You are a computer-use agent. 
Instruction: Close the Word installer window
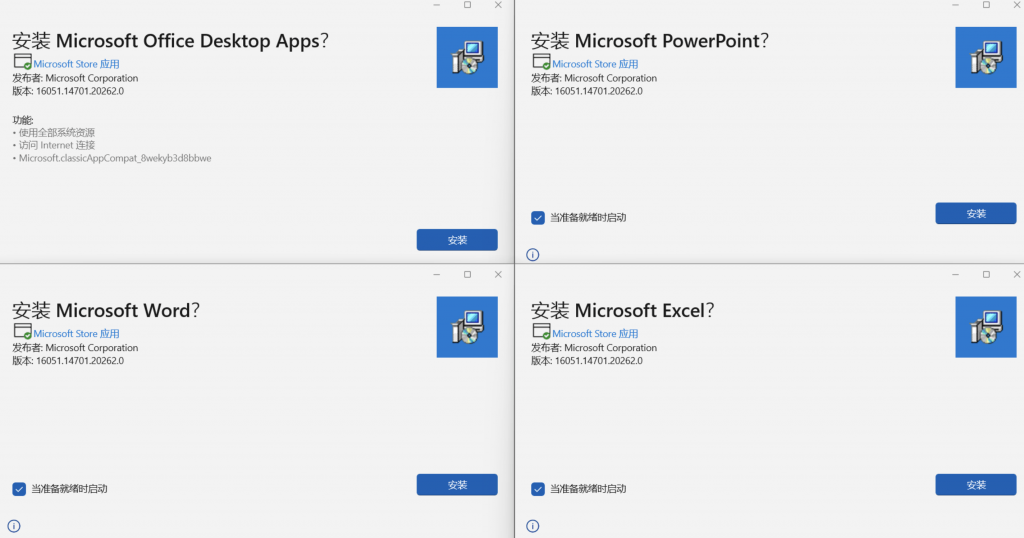point(498,275)
